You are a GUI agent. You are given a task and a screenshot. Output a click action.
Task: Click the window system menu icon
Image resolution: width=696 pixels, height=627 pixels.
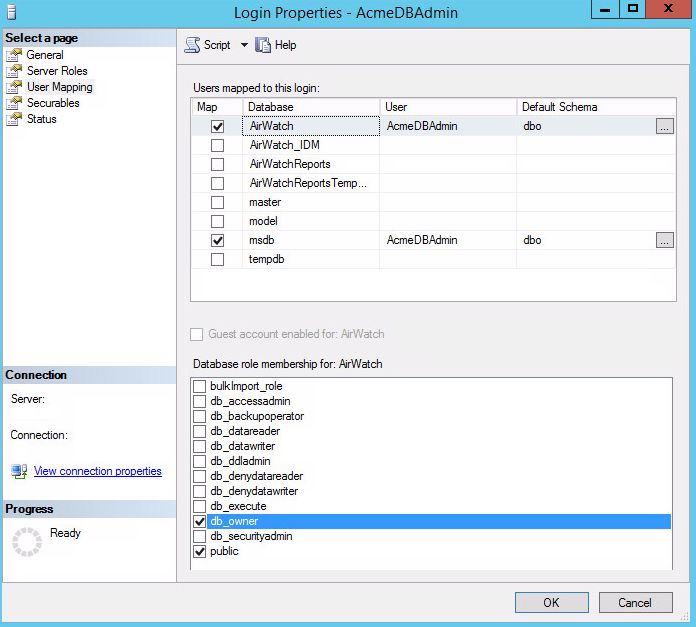pos(12,12)
